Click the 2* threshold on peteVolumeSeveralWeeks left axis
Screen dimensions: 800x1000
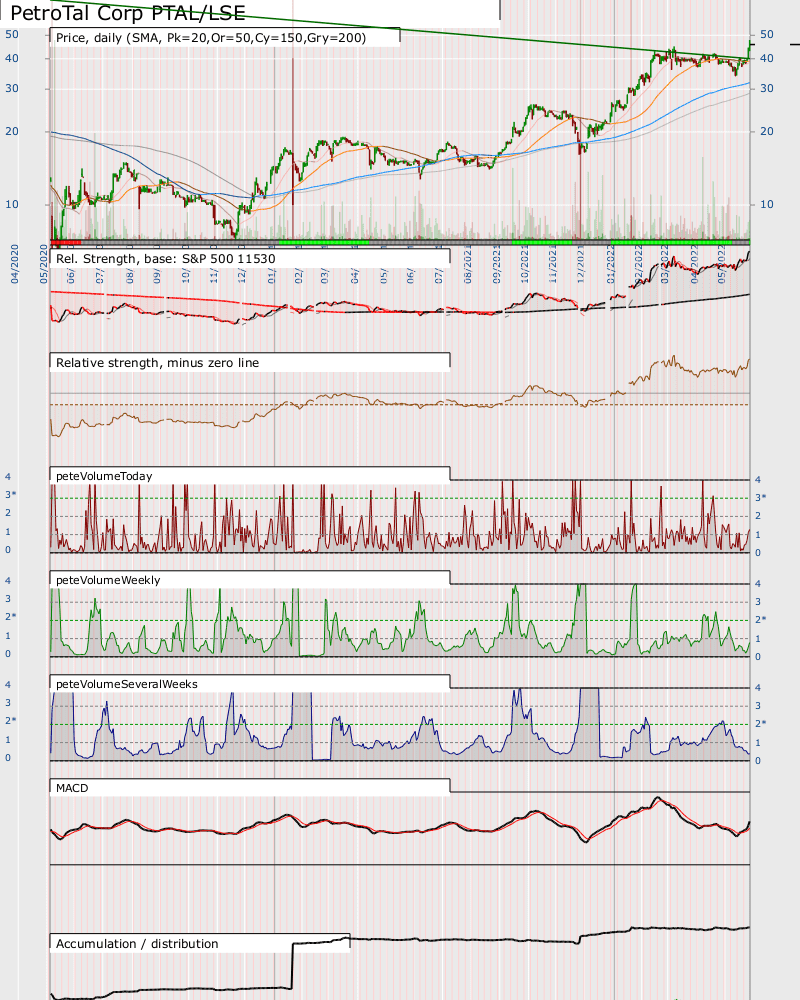[10, 721]
